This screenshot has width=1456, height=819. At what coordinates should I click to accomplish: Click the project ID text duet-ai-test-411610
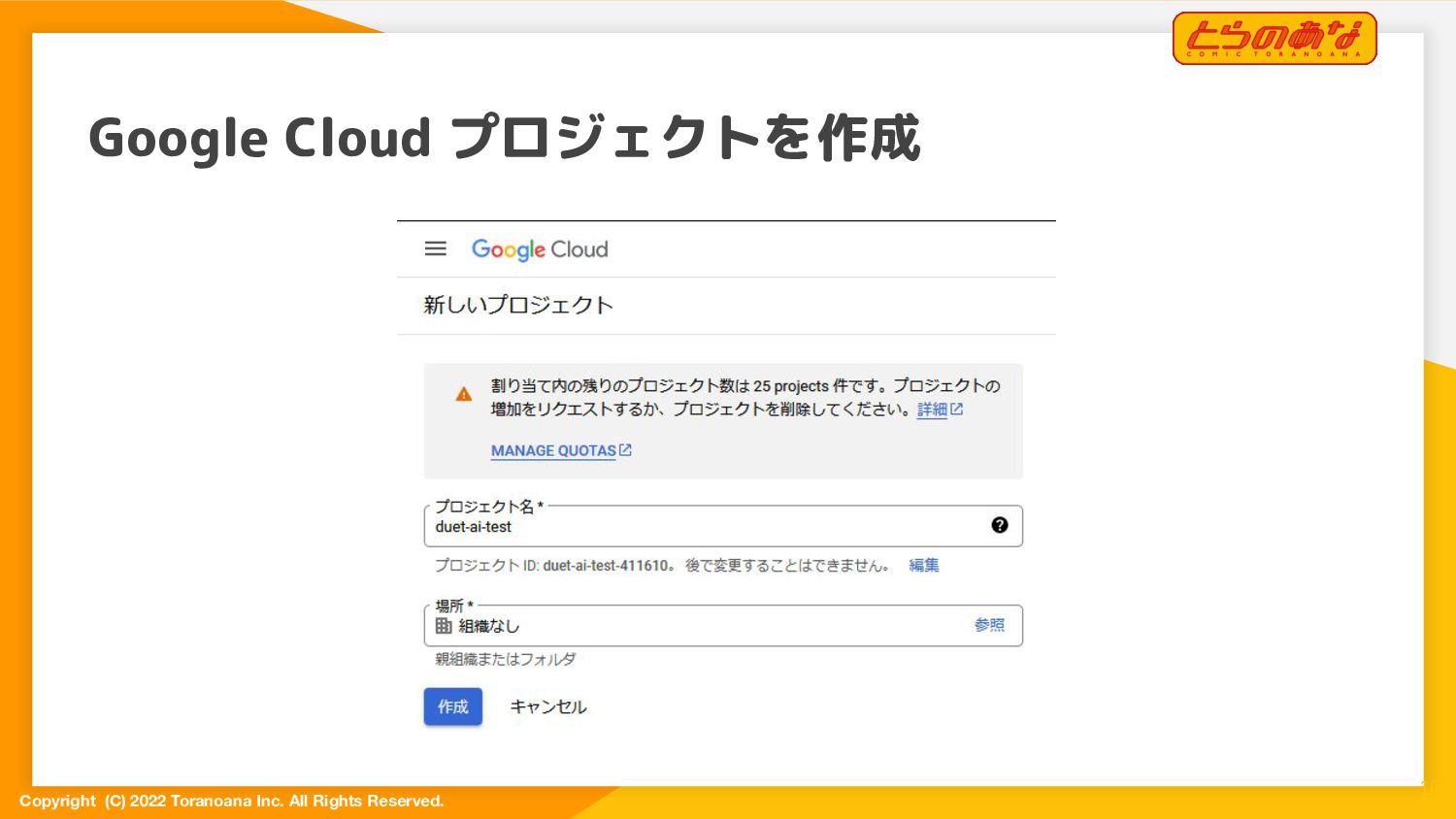(606, 565)
